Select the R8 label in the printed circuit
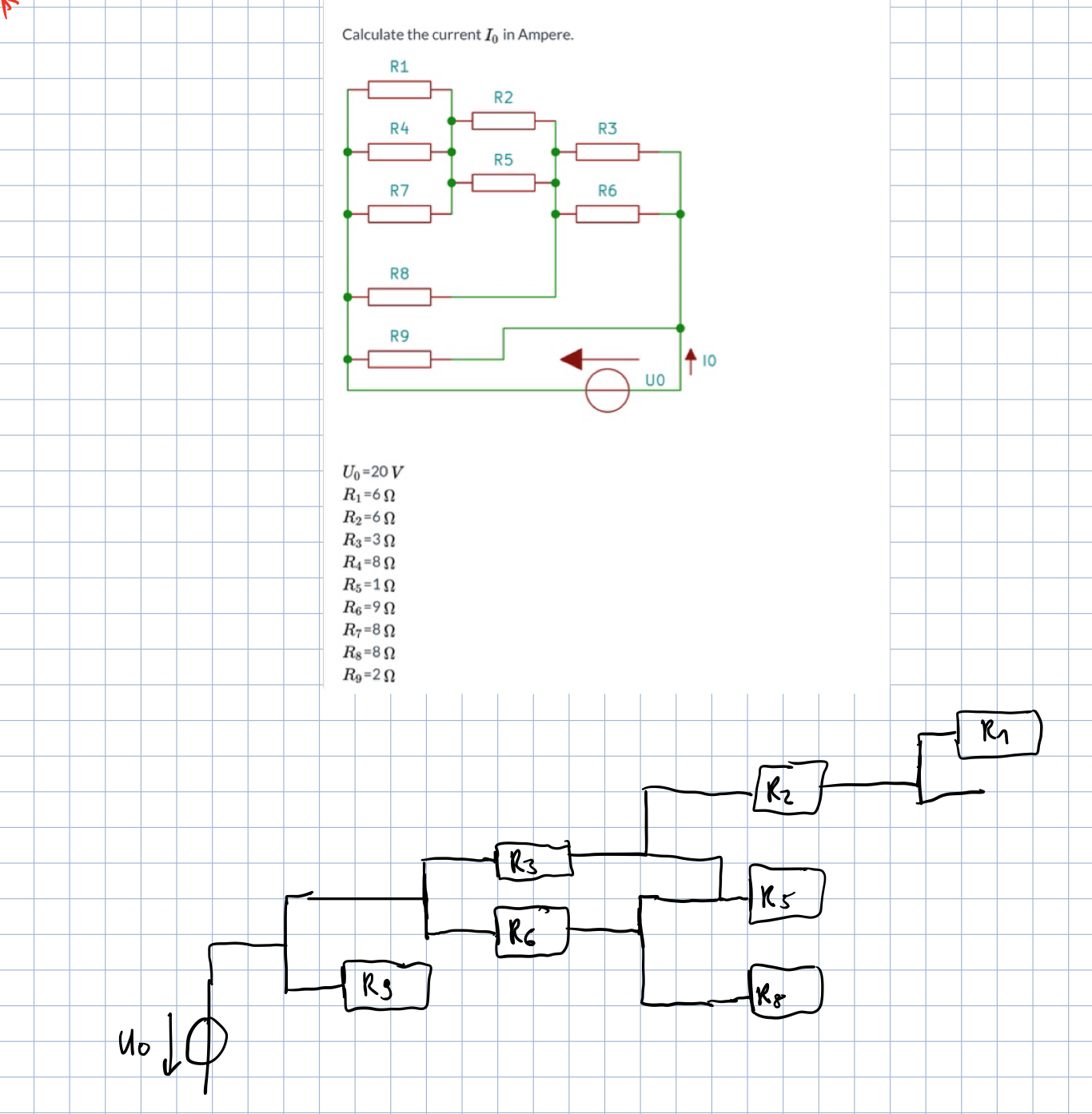The height and width of the screenshot is (1114, 1092). pos(399,274)
